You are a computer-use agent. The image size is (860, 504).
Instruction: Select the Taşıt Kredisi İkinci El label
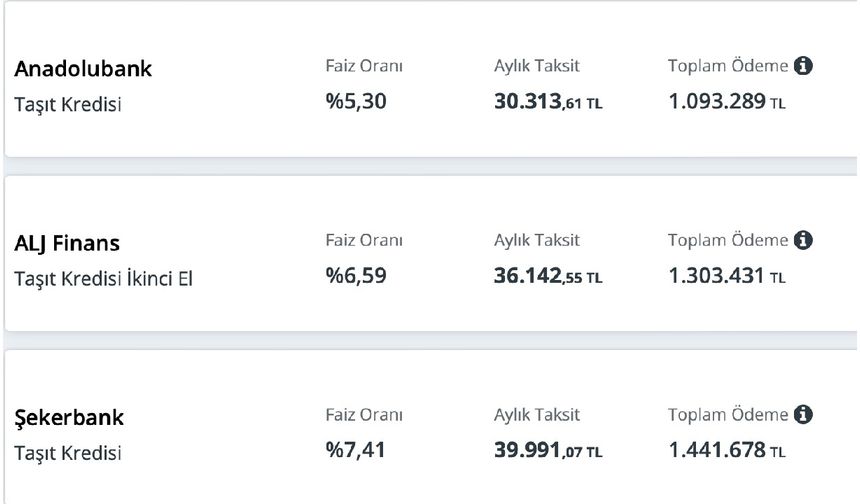(104, 279)
